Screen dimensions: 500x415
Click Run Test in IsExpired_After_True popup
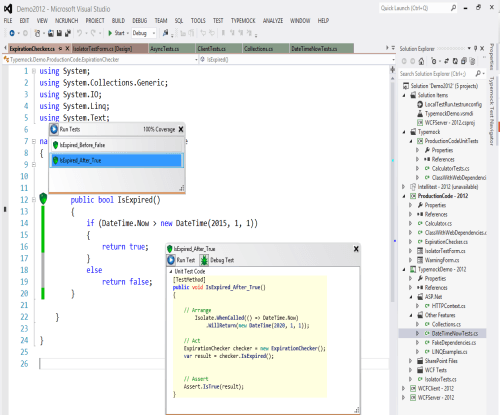click(181, 260)
